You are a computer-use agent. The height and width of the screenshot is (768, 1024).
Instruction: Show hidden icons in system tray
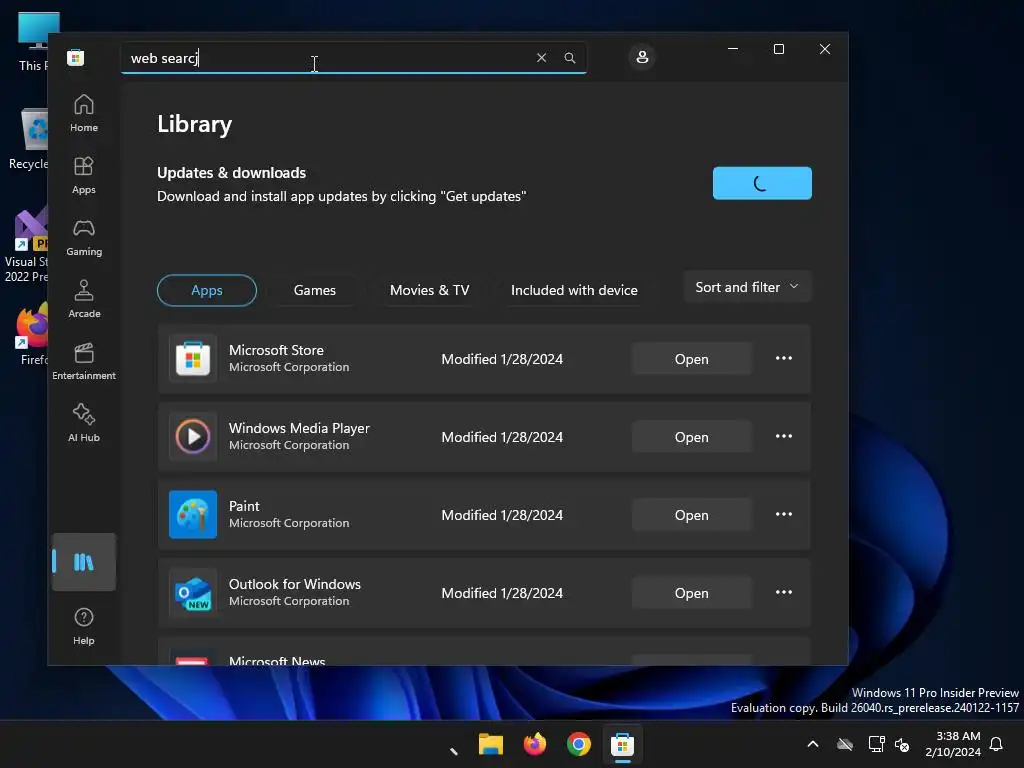(x=813, y=744)
